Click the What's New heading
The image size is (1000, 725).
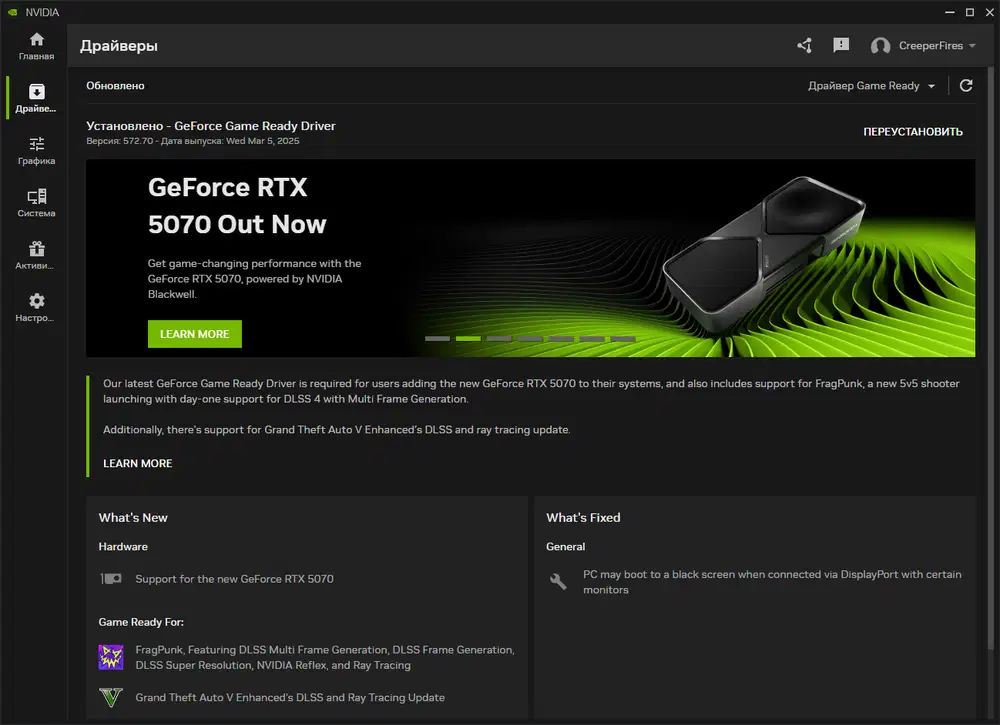pos(133,518)
